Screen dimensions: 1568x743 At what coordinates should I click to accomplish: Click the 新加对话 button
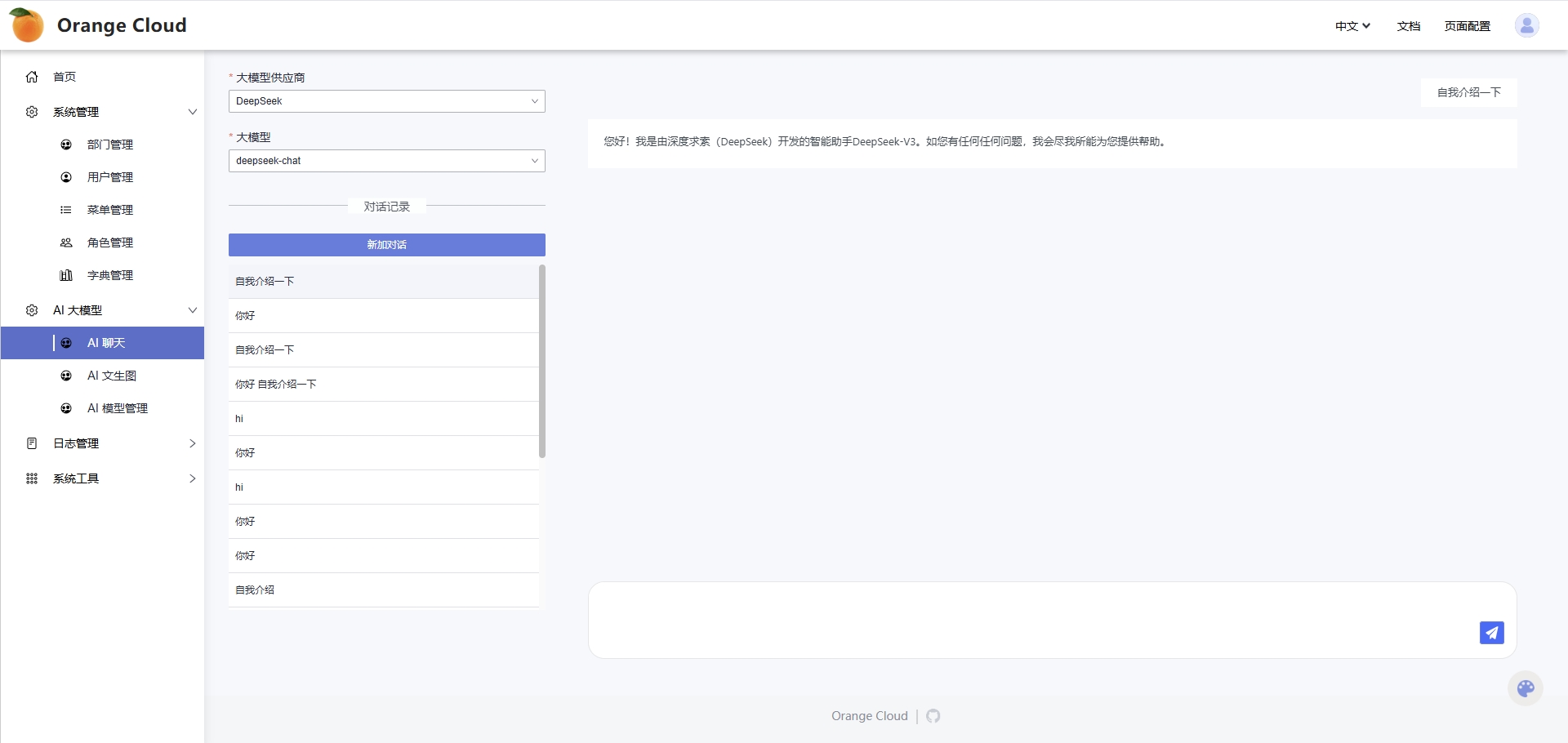coord(387,245)
